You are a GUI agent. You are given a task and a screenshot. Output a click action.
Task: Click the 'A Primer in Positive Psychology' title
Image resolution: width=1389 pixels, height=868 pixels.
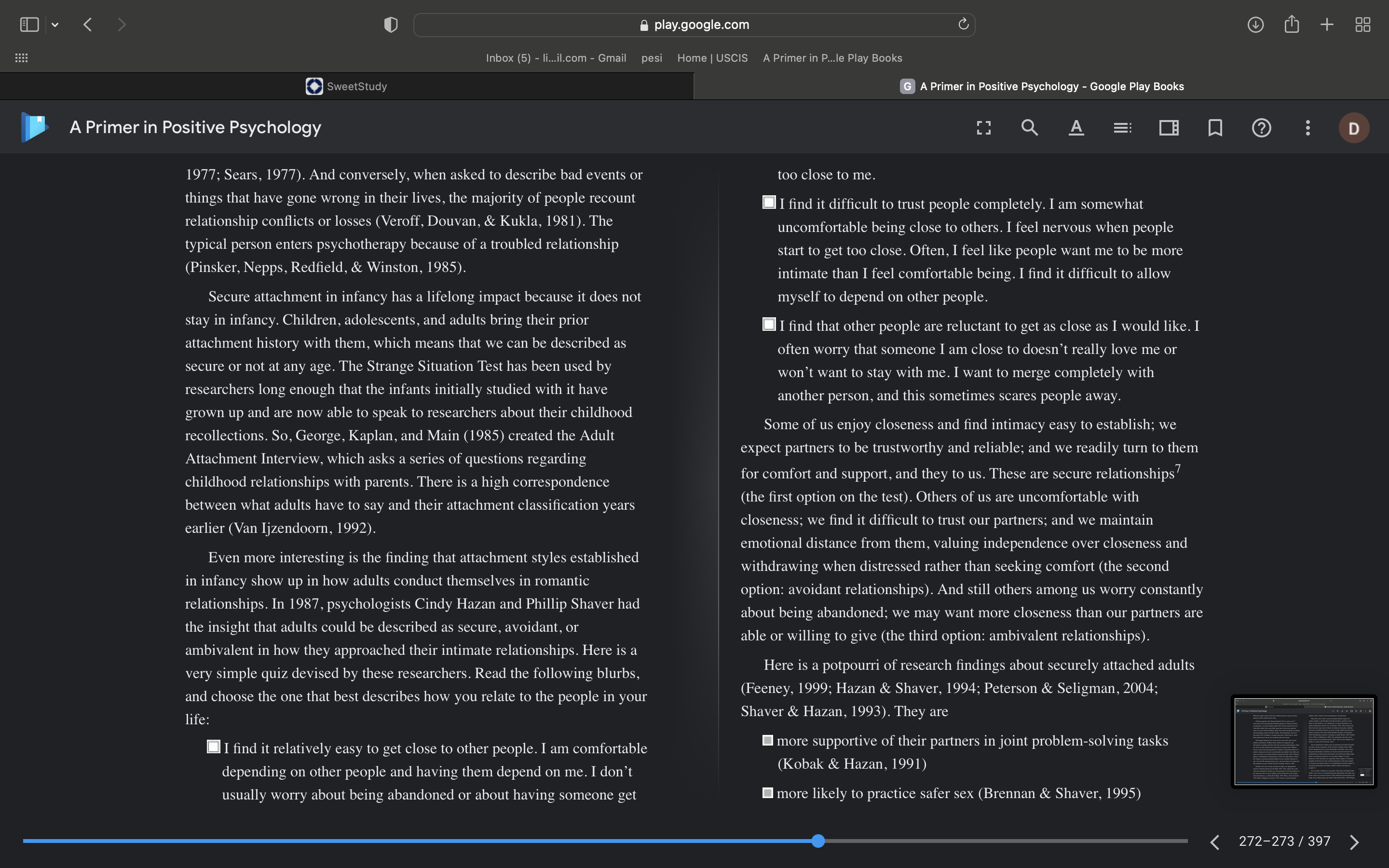tap(195, 127)
